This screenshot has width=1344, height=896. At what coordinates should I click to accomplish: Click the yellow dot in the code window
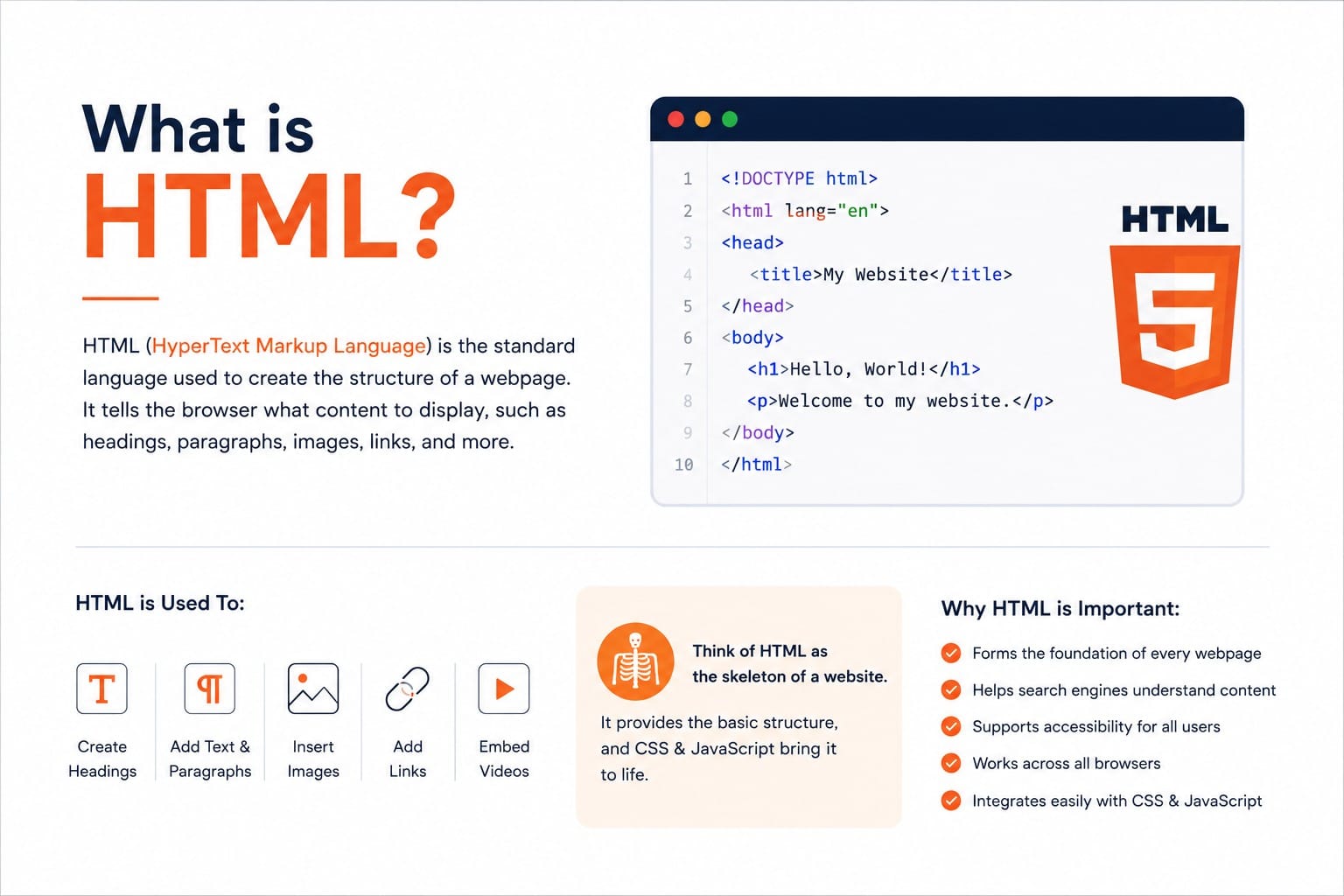703,119
